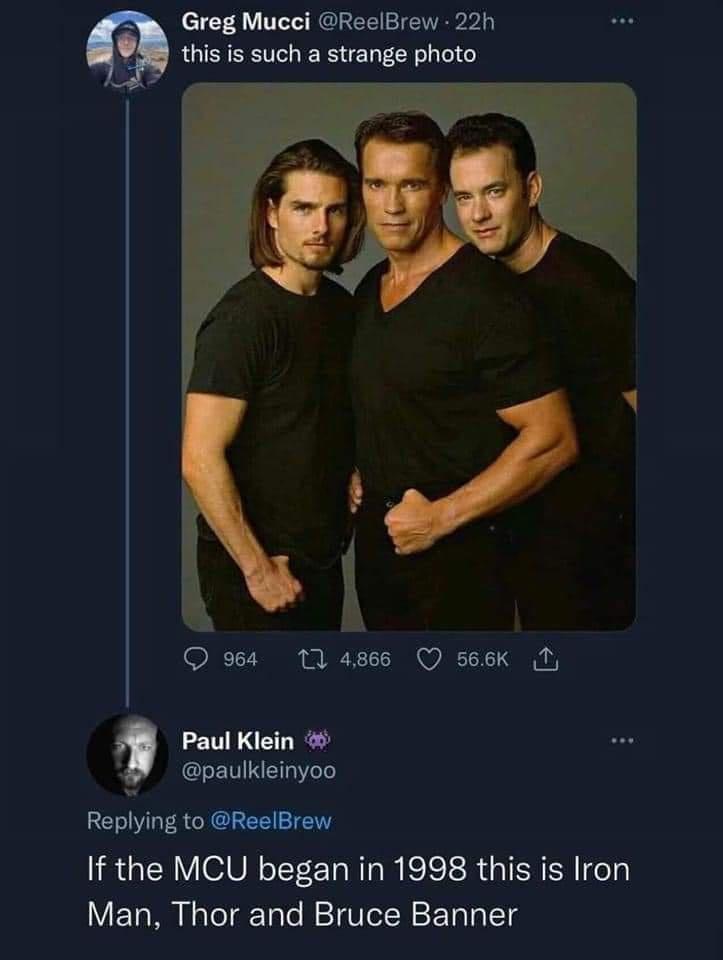Click the space invader badge beside Paul Klein
Image resolution: width=723 pixels, height=960 pixels.
point(315,740)
